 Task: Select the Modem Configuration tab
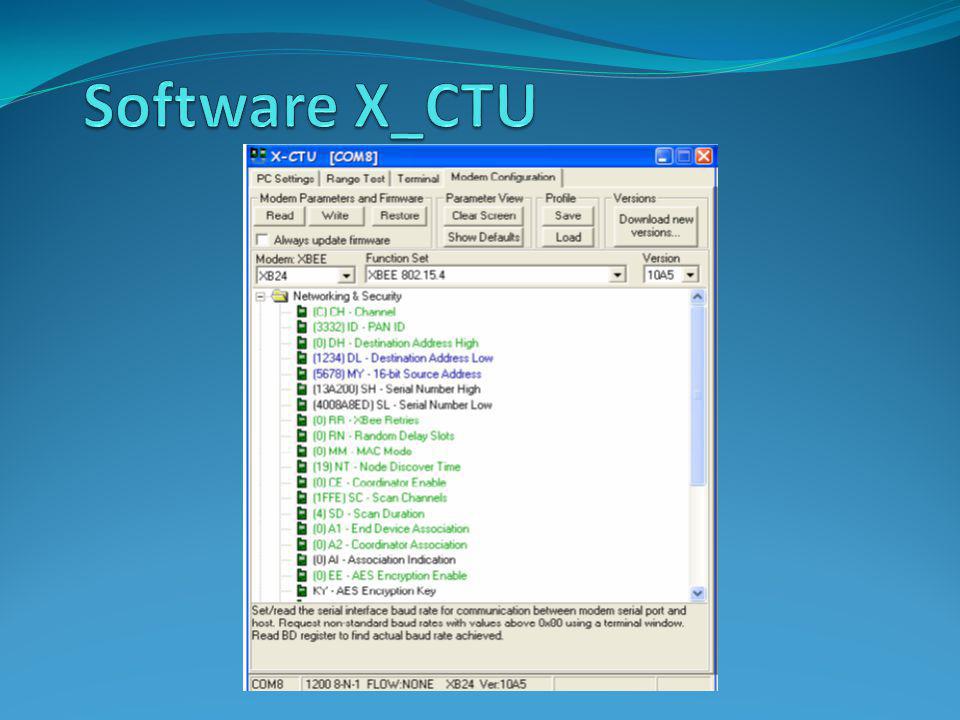pos(503,177)
